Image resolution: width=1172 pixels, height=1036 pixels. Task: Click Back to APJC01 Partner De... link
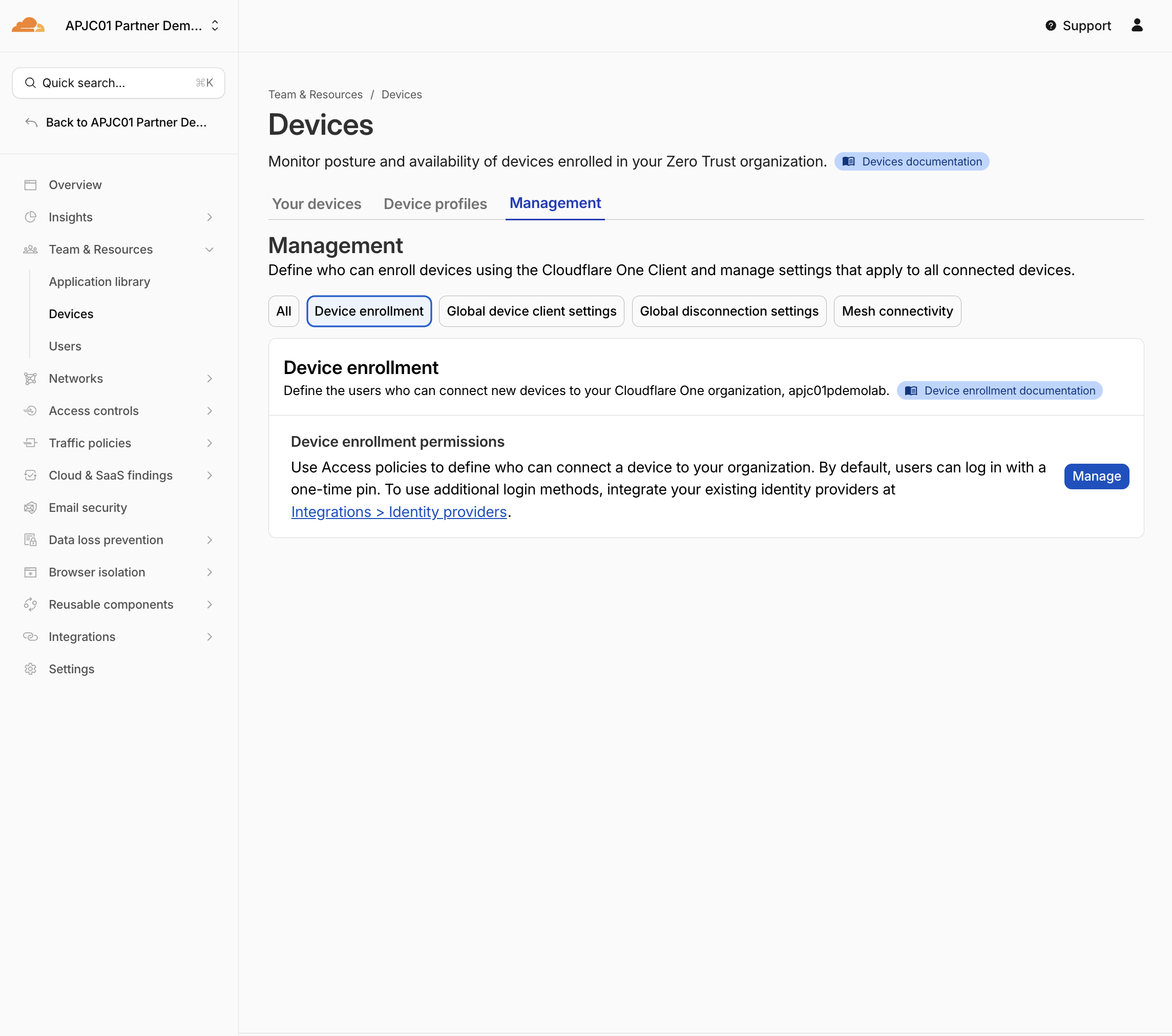(126, 122)
